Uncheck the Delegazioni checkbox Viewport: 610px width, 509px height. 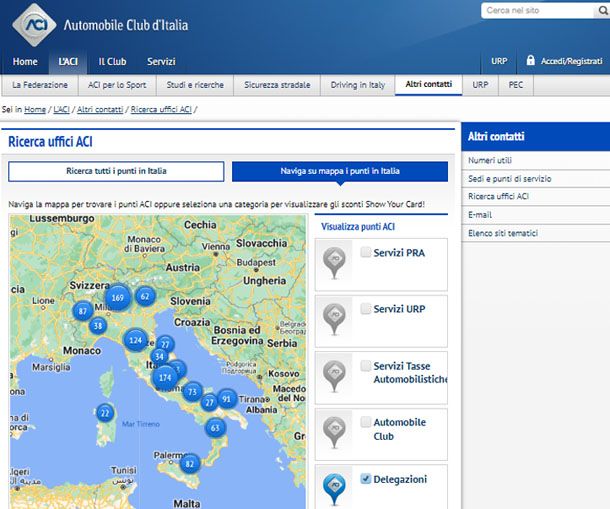click(366, 479)
